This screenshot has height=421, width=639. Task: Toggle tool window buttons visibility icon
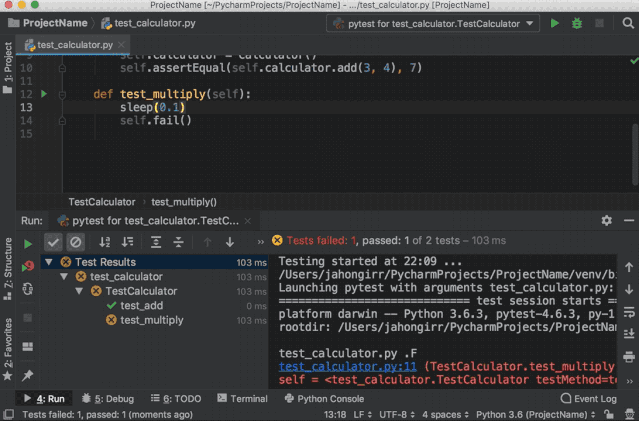[x=8, y=415]
